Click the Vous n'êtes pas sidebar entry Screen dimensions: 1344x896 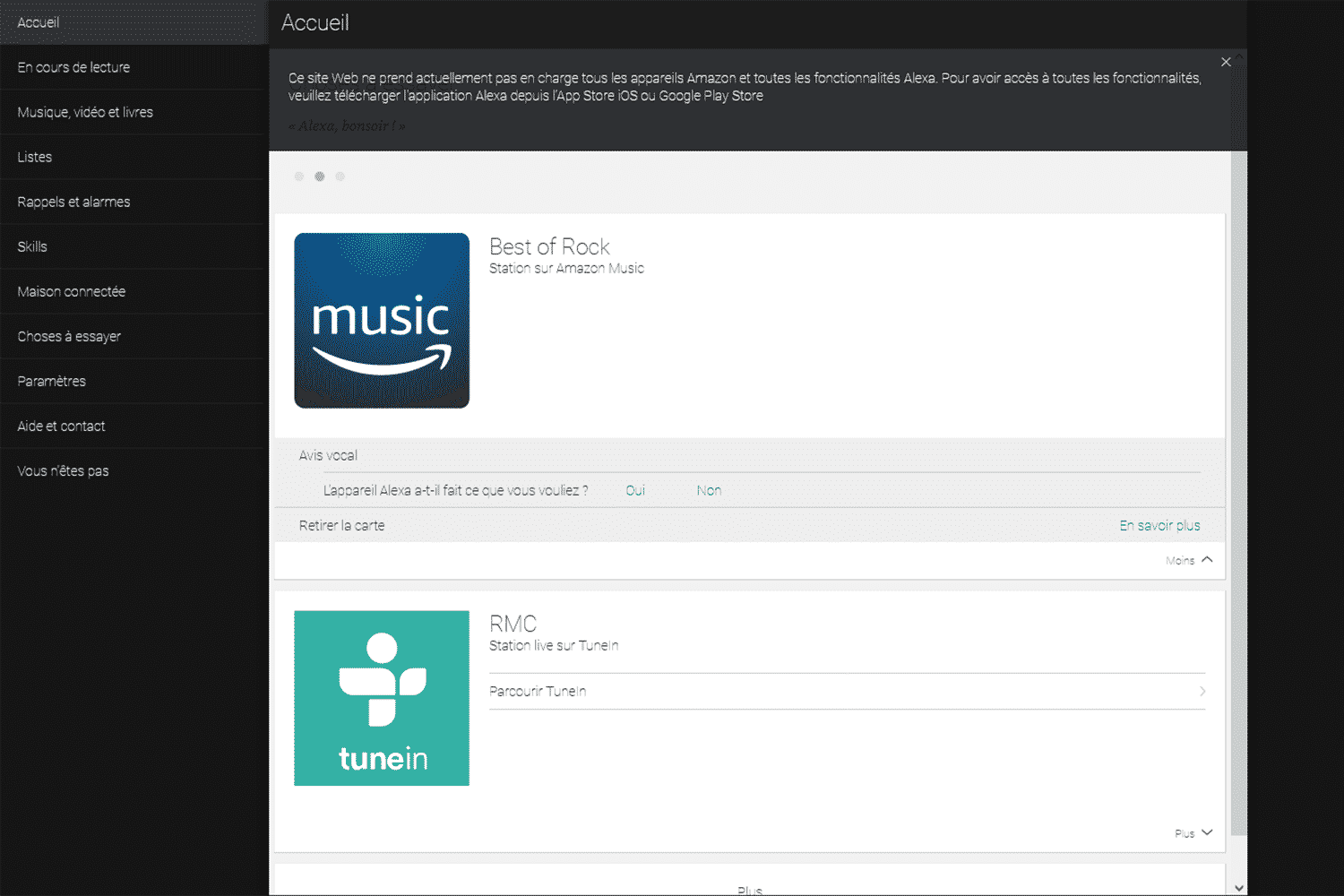click(134, 470)
